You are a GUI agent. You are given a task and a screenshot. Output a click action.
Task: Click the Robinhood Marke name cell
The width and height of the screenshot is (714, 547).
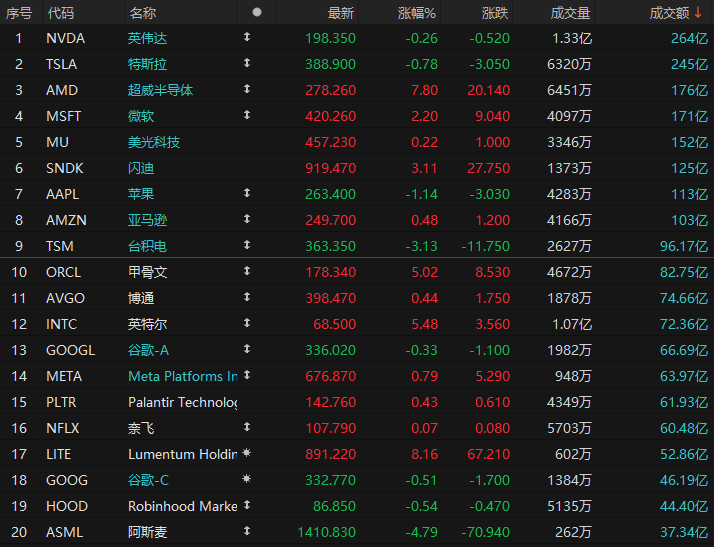tap(183, 506)
